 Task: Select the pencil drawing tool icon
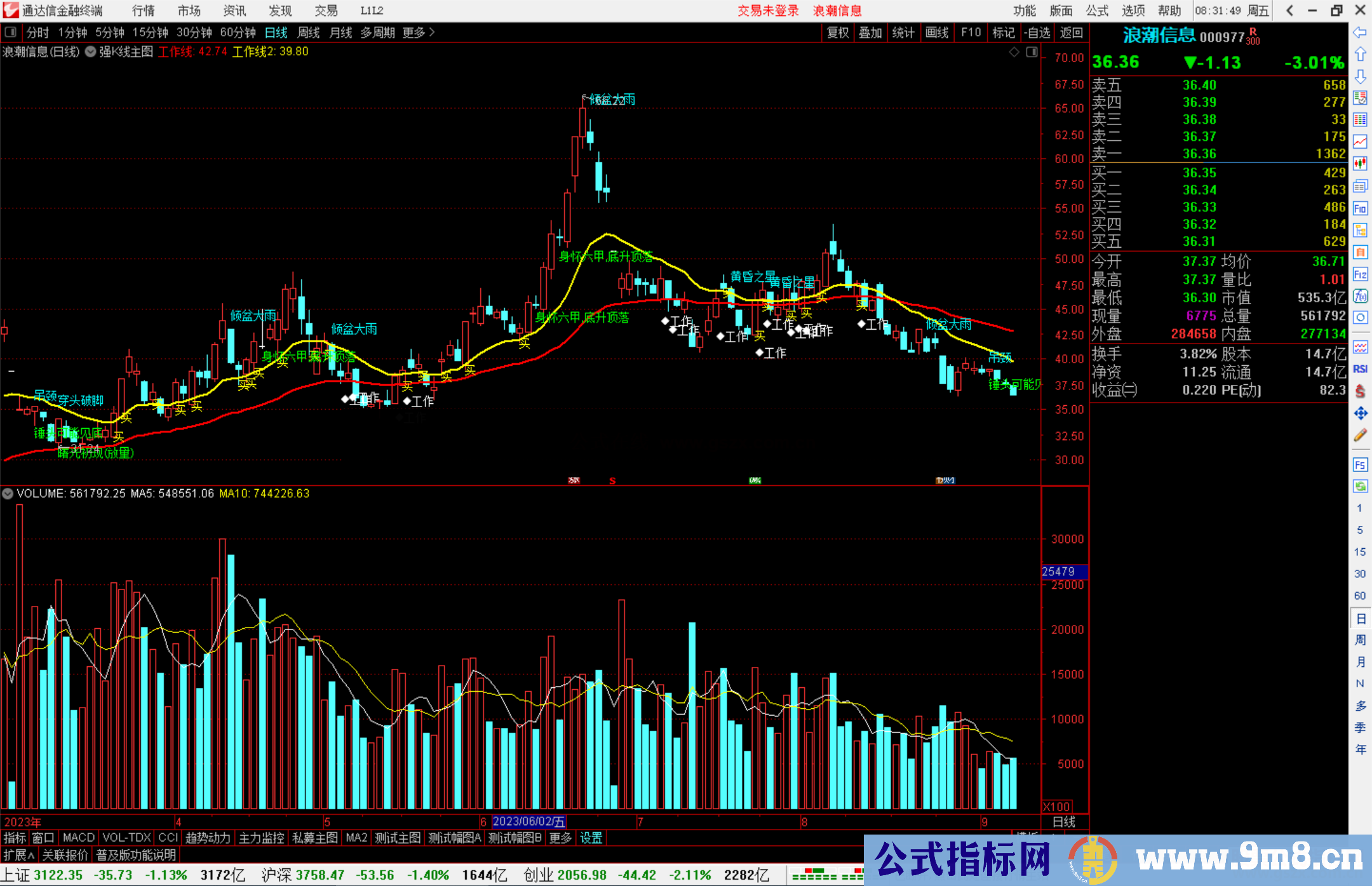(1360, 436)
